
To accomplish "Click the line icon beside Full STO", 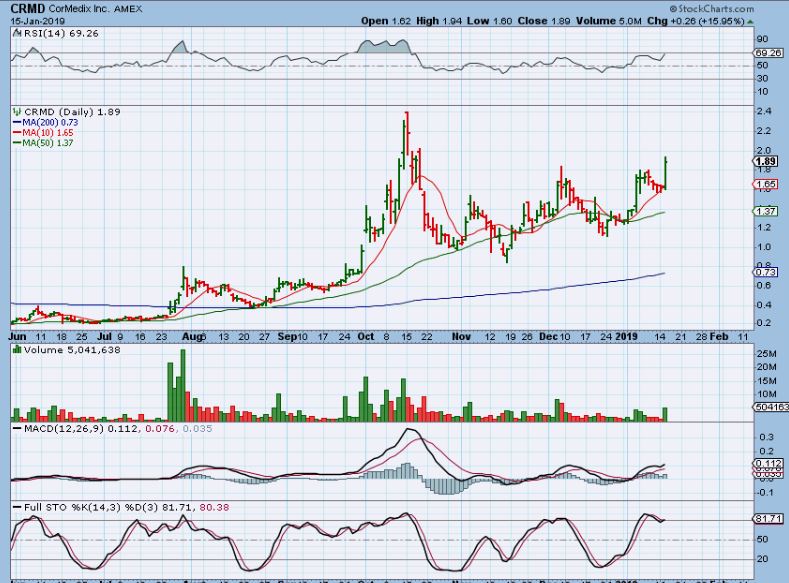I will click(x=17, y=508).
